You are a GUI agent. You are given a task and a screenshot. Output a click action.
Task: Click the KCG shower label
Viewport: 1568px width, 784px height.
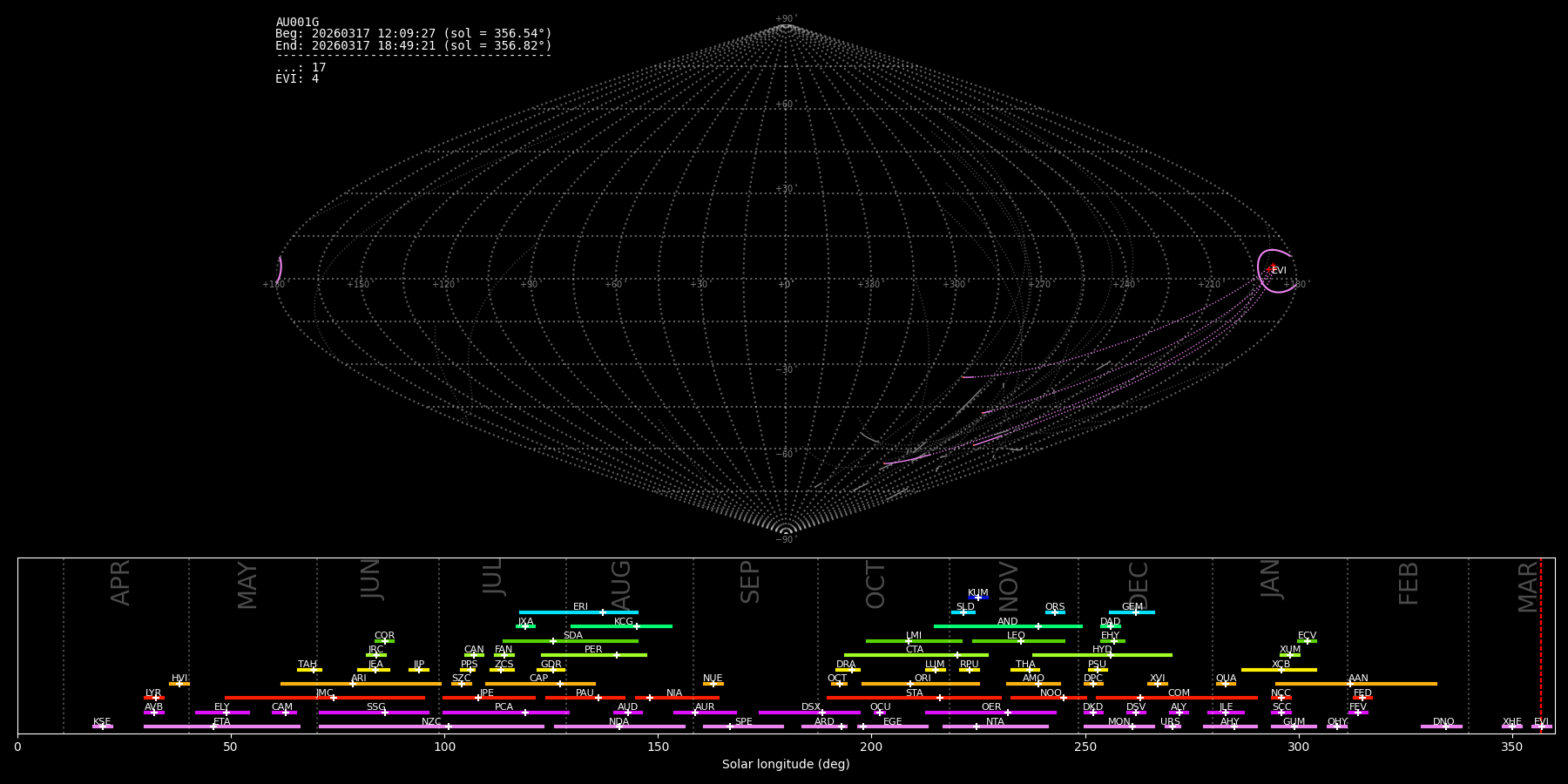(624, 622)
